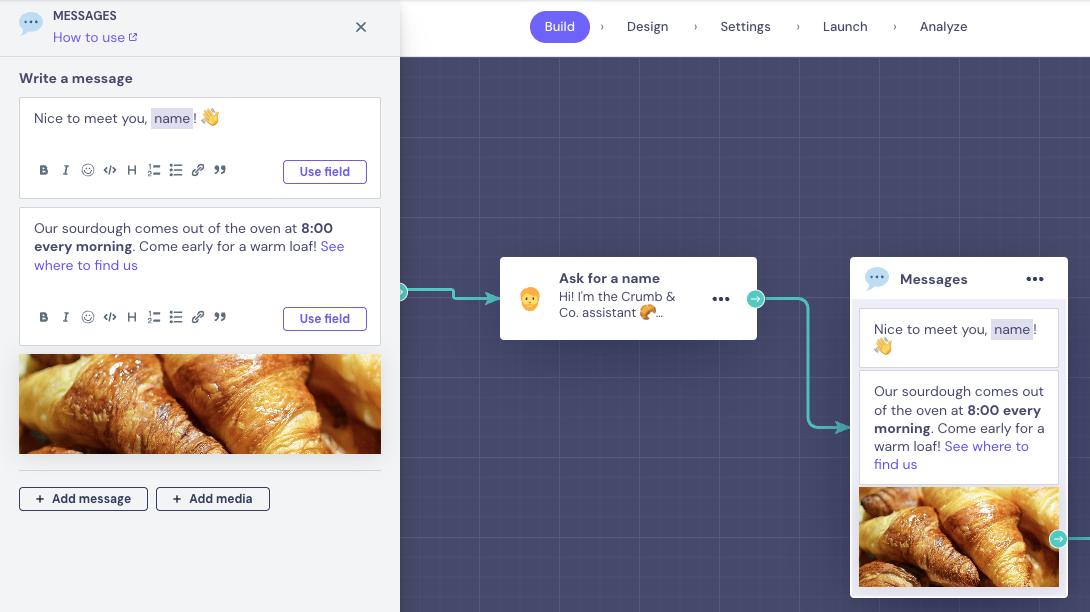Insert blockquote in the sourdough message toolbar
This screenshot has width=1090, height=612.
(220, 317)
